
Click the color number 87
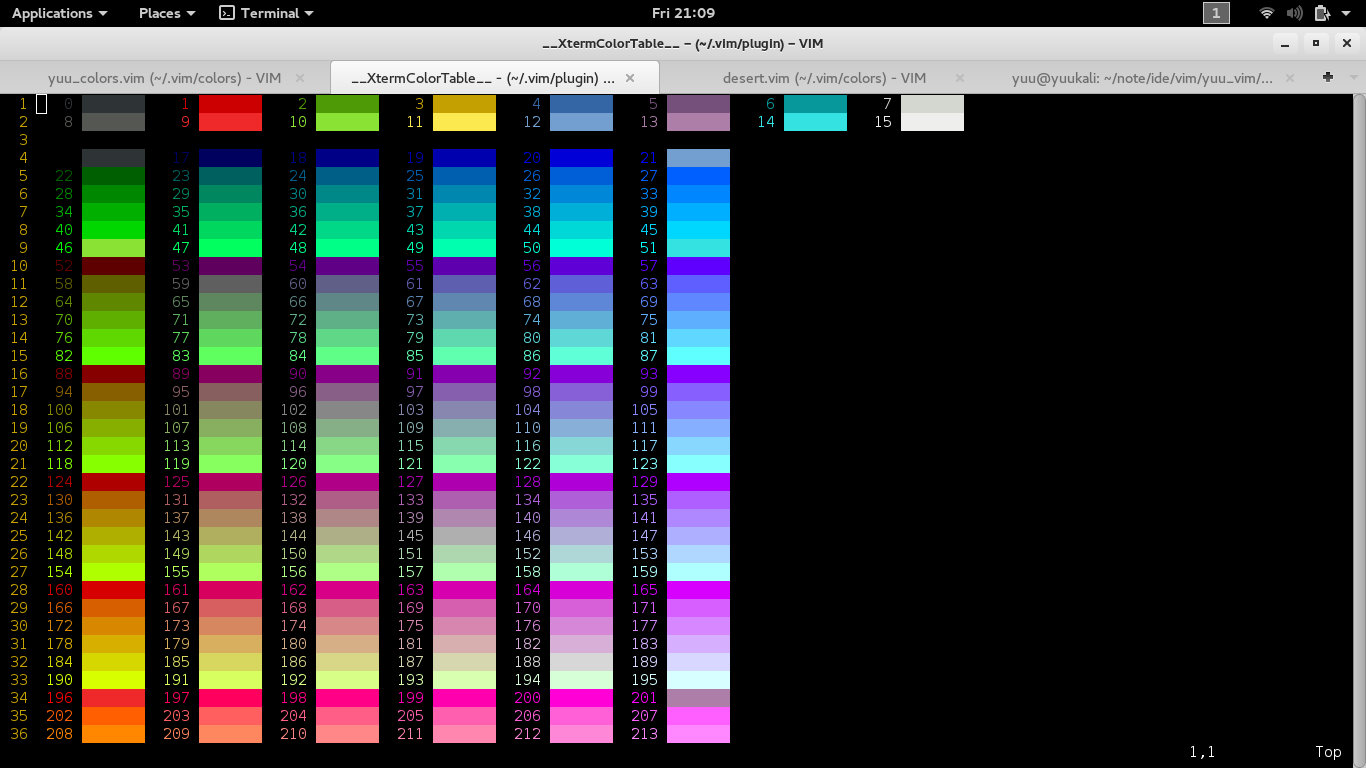tap(649, 356)
